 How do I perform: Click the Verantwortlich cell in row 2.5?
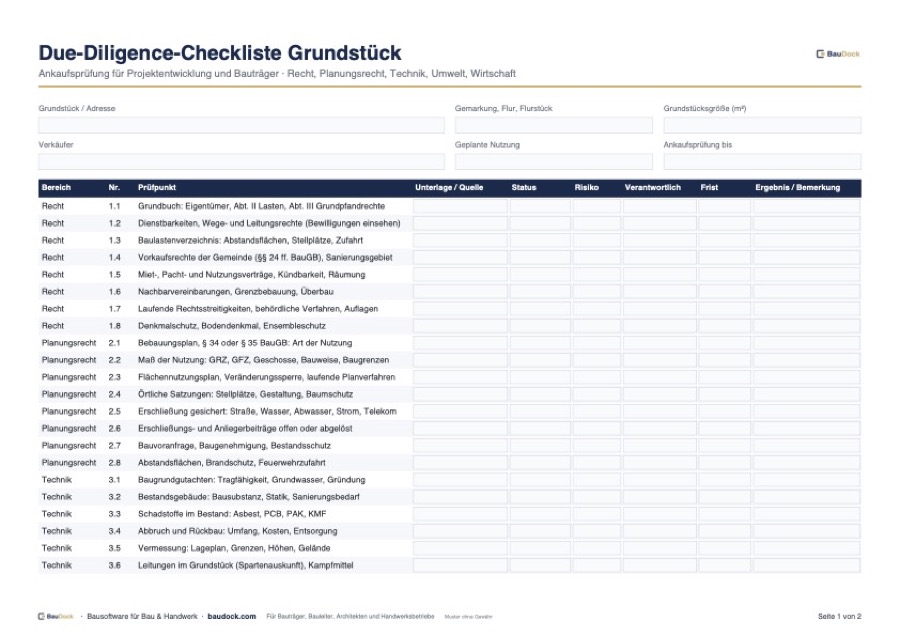(660, 412)
